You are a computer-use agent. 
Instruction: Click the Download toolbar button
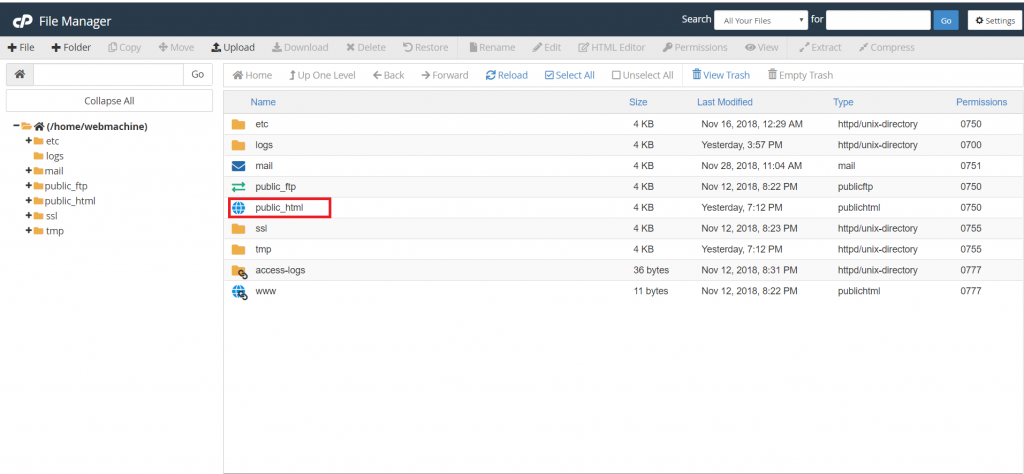(300, 48)
